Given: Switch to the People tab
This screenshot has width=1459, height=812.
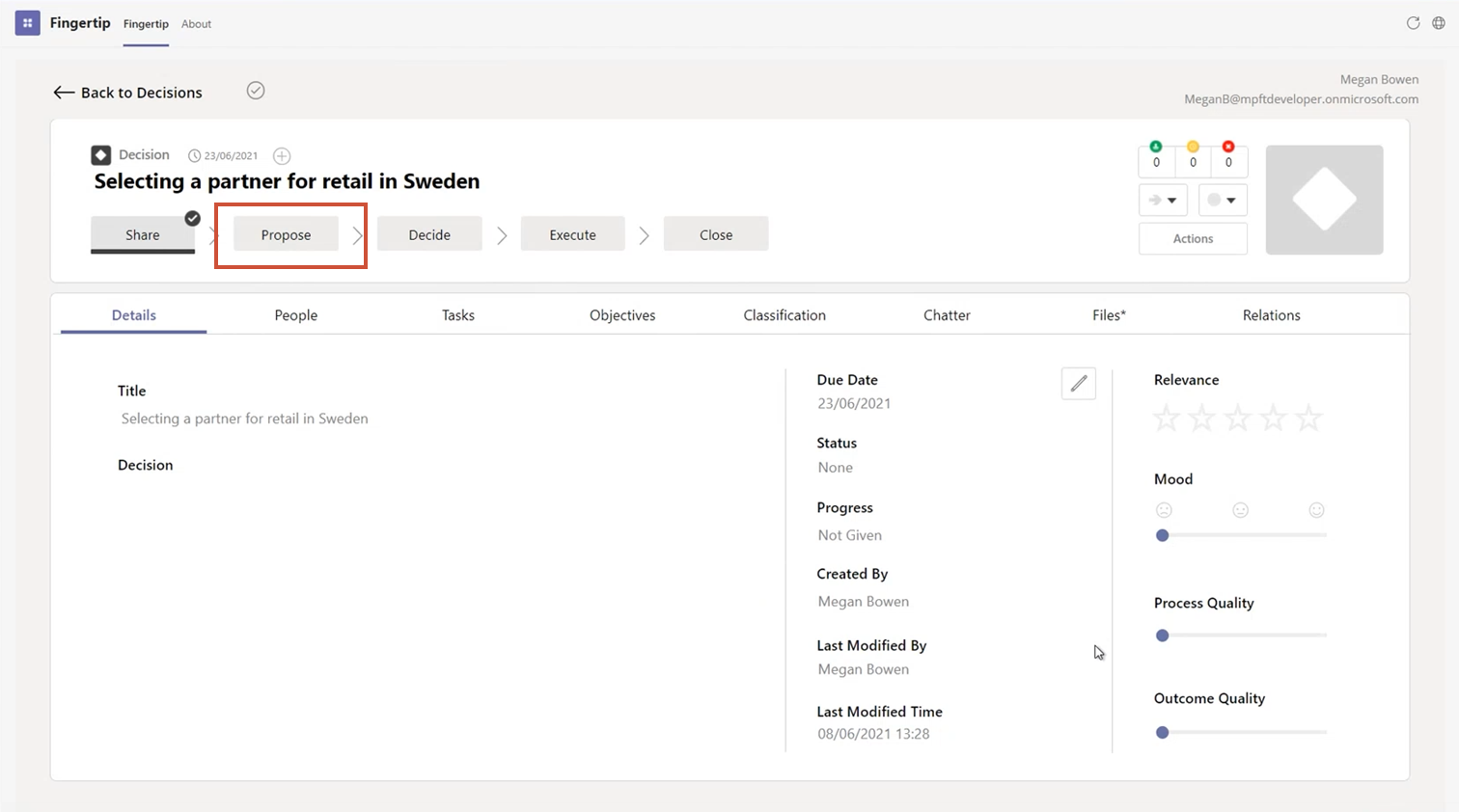Looking at the screenshot, I should coord(296,315).
